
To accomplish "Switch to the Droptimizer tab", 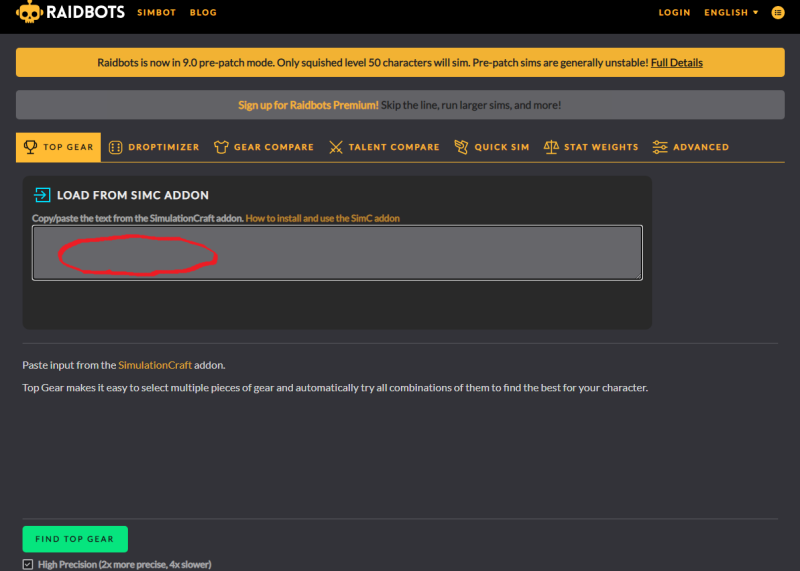I will (154, 147).
